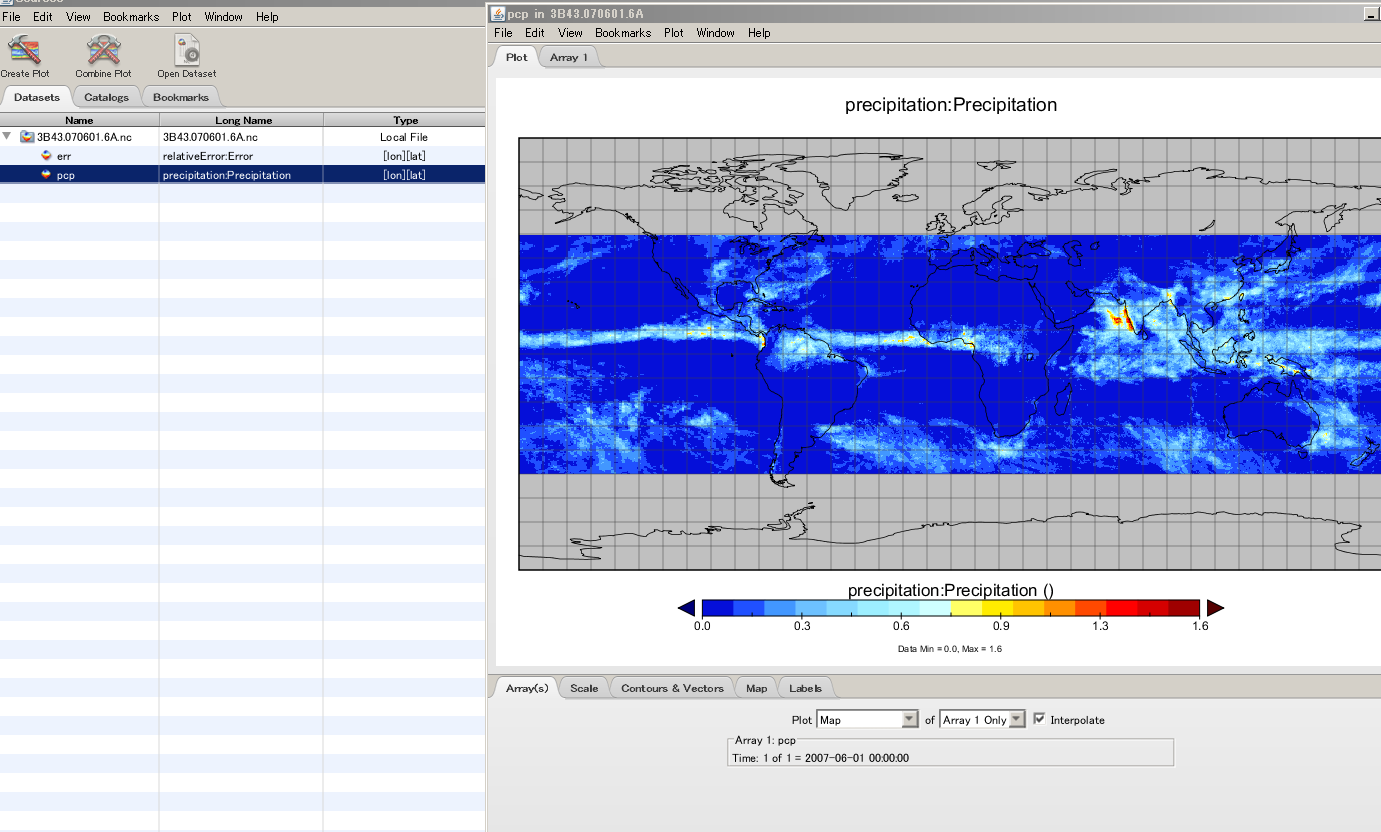Screen dimensions: 1381x832
Task: Open Plot menu in the pcp plot window
Action: pyautogui.click(x=674, y=33)
